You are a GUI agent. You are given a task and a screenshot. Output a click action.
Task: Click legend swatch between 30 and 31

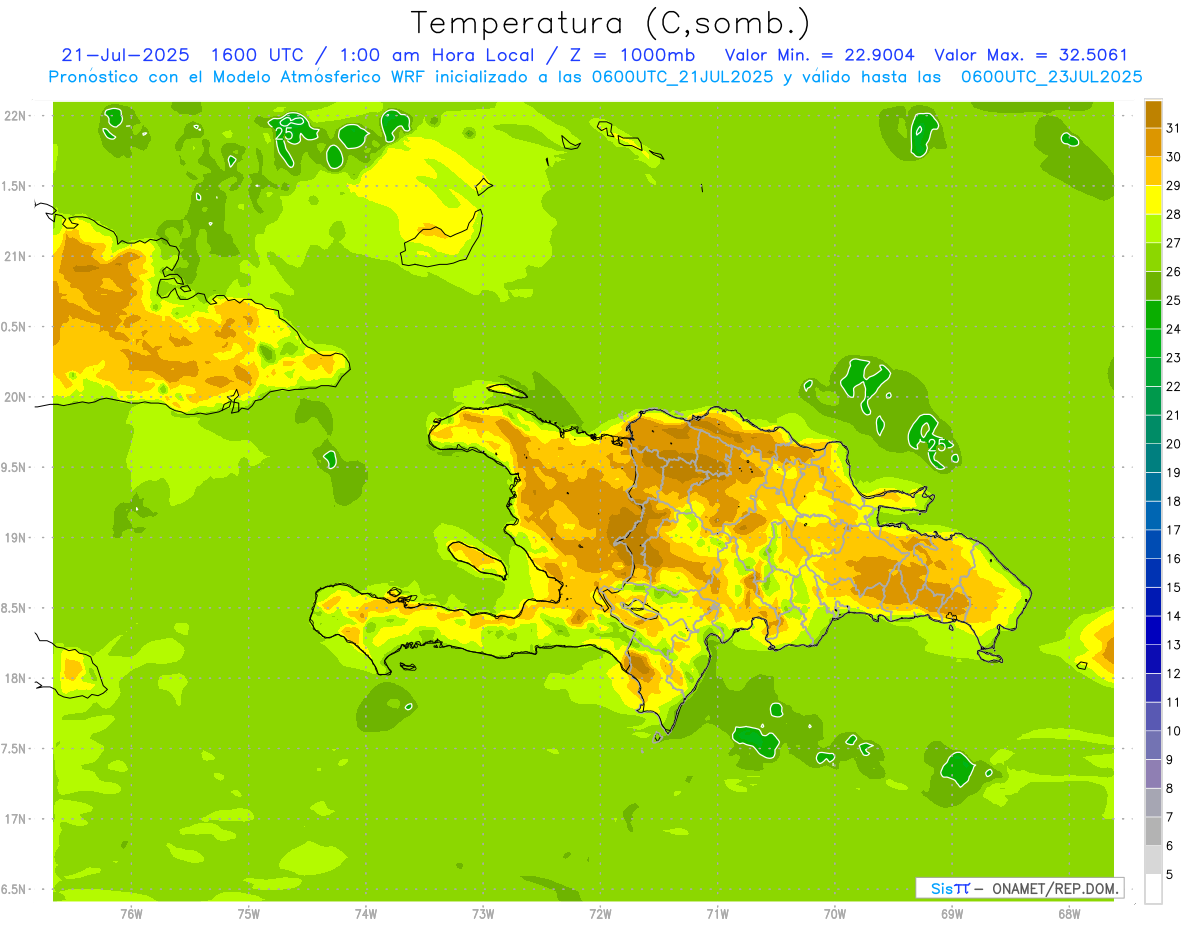(x=1153, y=142)
